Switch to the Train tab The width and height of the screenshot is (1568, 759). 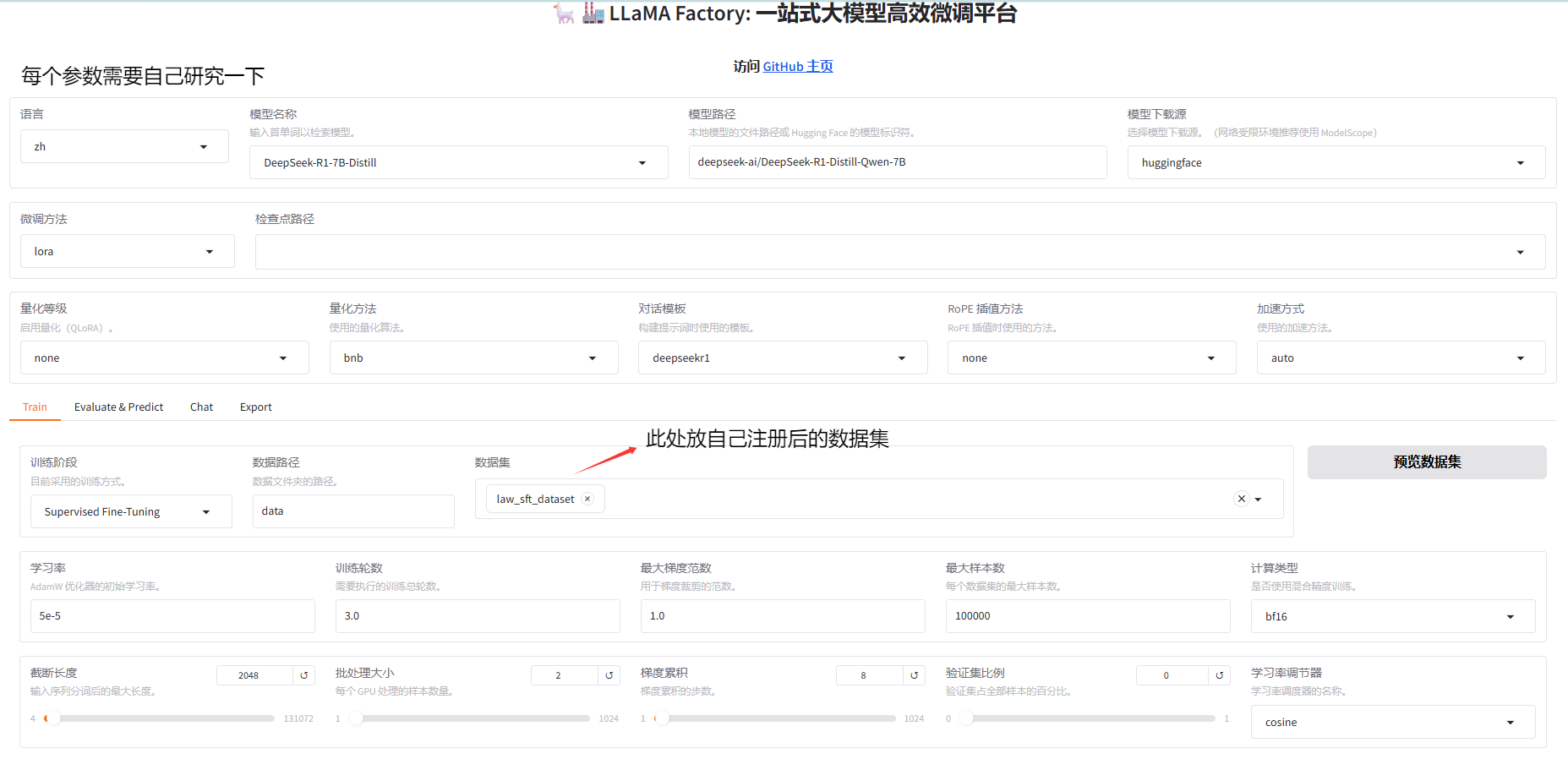(35, 407)
